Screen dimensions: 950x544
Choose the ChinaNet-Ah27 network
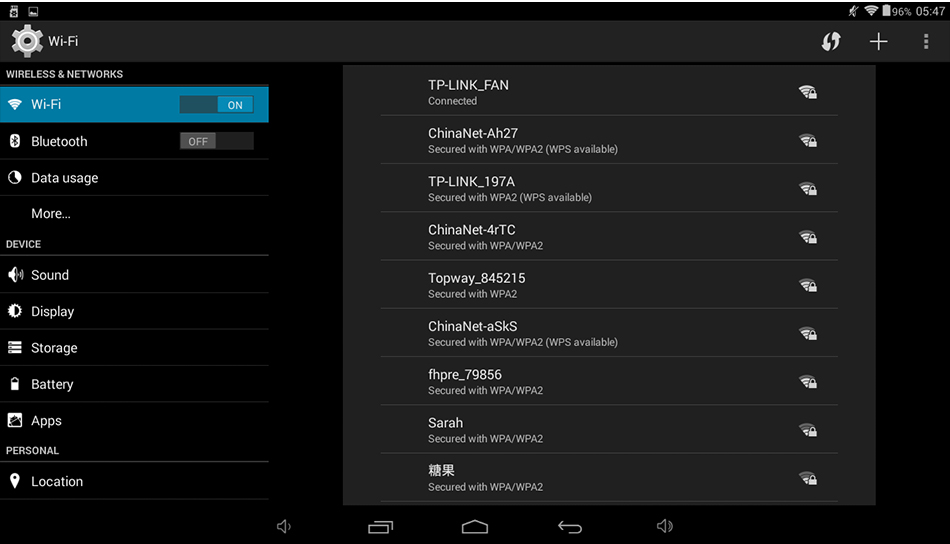click(608, 140)
